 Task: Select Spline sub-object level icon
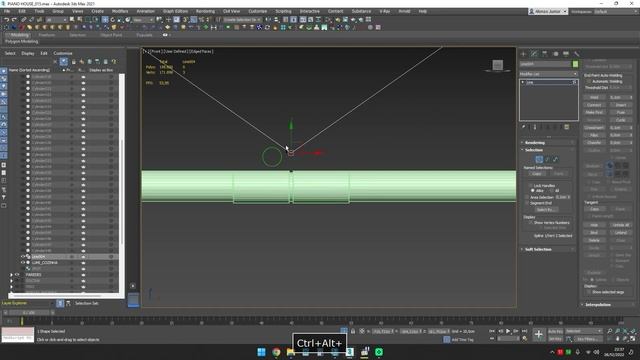(555, 160)
